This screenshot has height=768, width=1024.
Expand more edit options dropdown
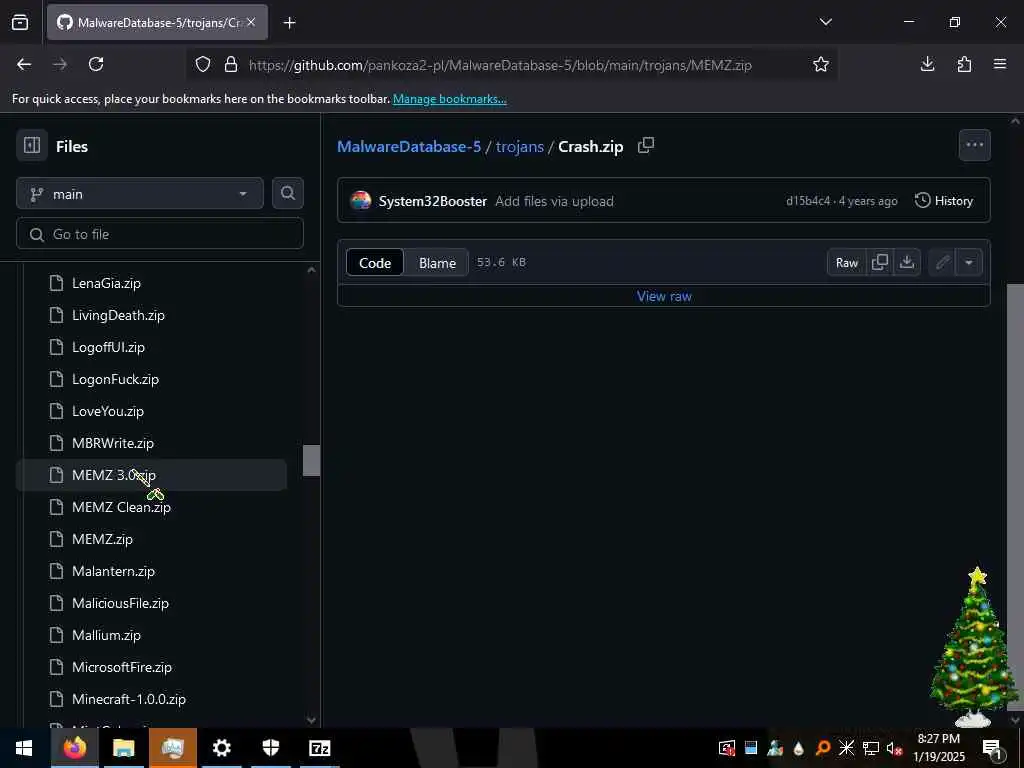pyautogui.click(x=968, y=263)
